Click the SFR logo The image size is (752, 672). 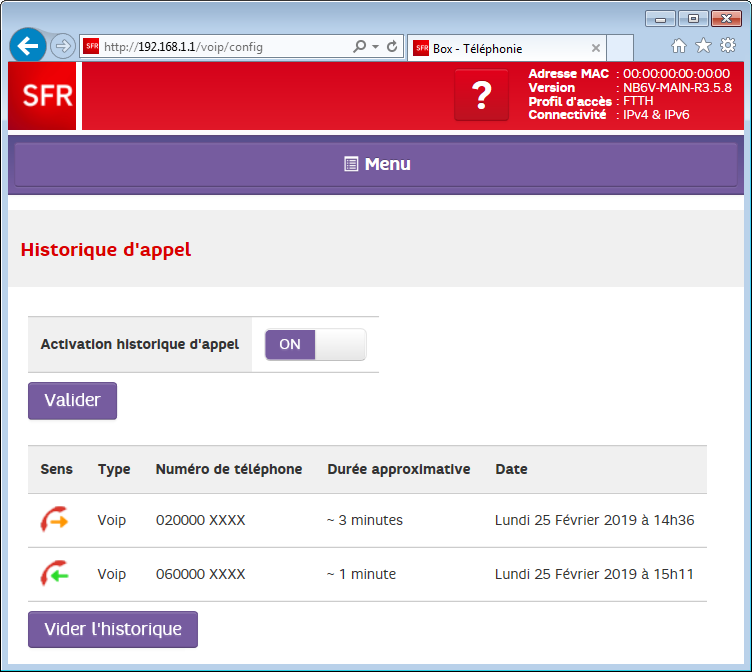(41, 97)
